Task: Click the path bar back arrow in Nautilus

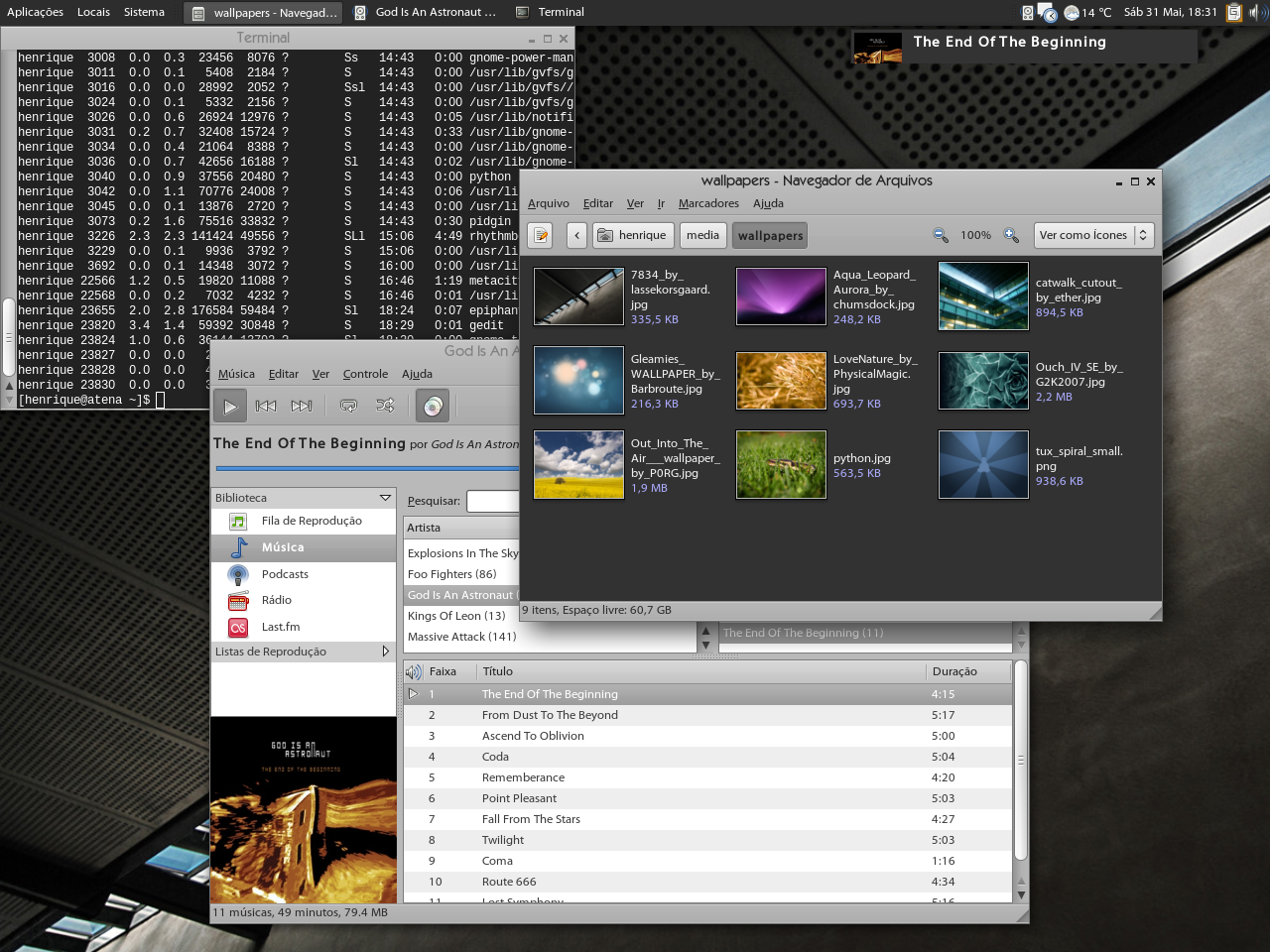Action: tap(576, 235)
